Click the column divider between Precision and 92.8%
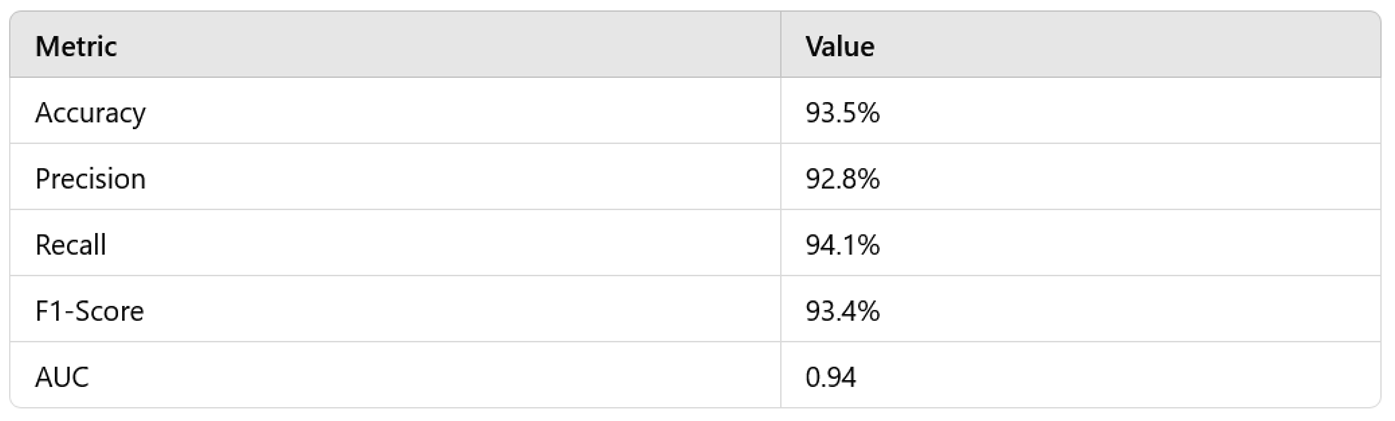This screenshot has width=1395, height=421. click(781, 179)
